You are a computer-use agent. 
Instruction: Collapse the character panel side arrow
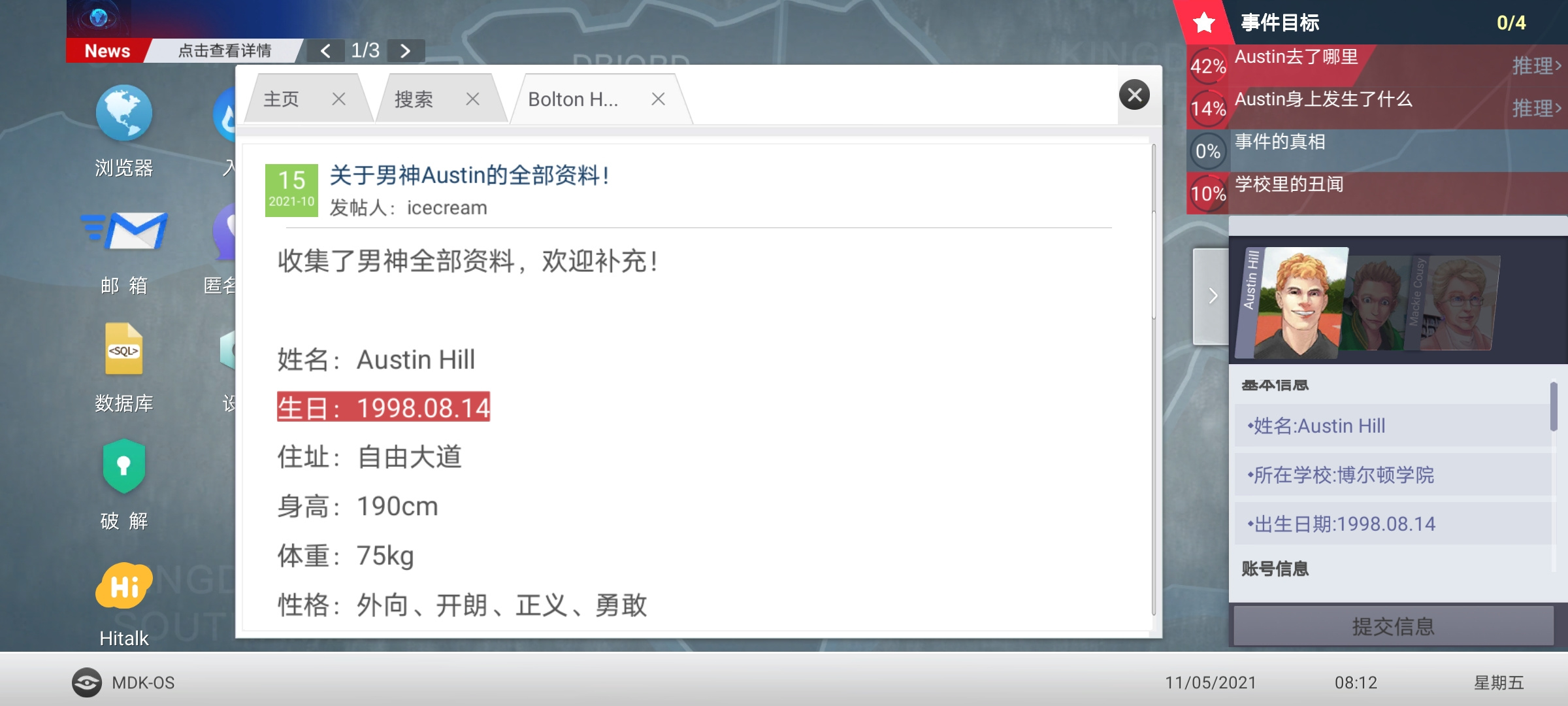(1211, 296)
